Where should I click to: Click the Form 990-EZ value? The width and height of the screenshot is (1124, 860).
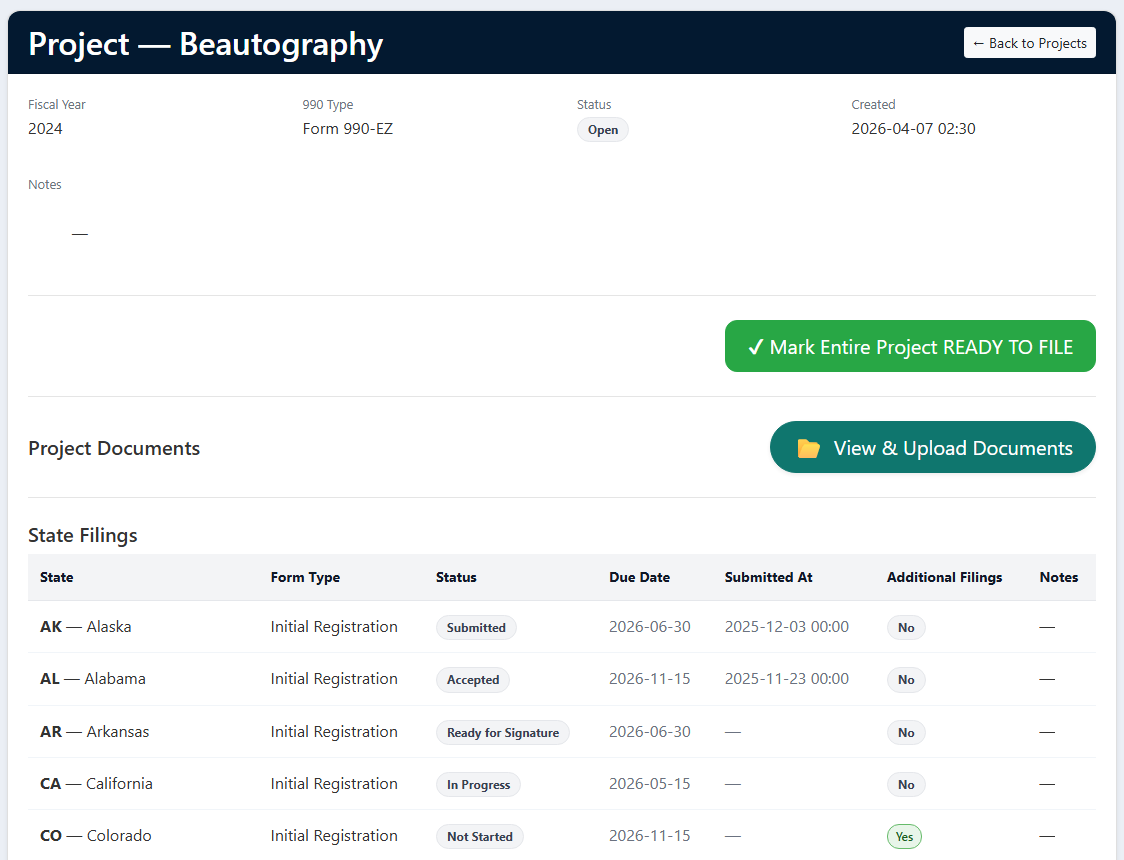[348, 129]
